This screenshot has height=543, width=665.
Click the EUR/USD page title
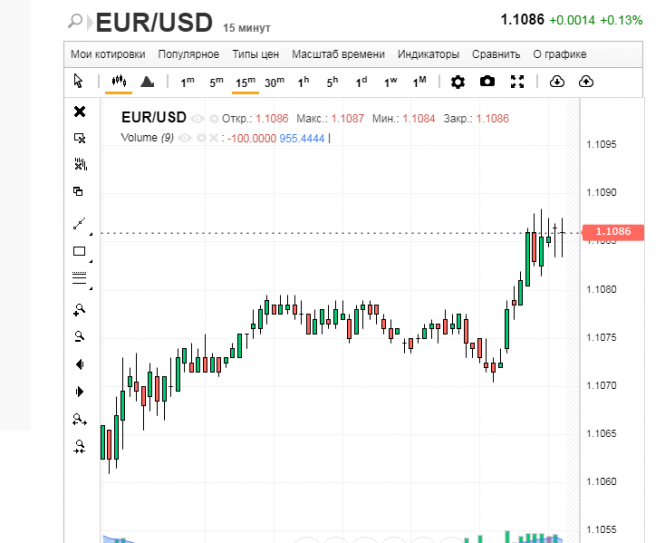(154, 22)
